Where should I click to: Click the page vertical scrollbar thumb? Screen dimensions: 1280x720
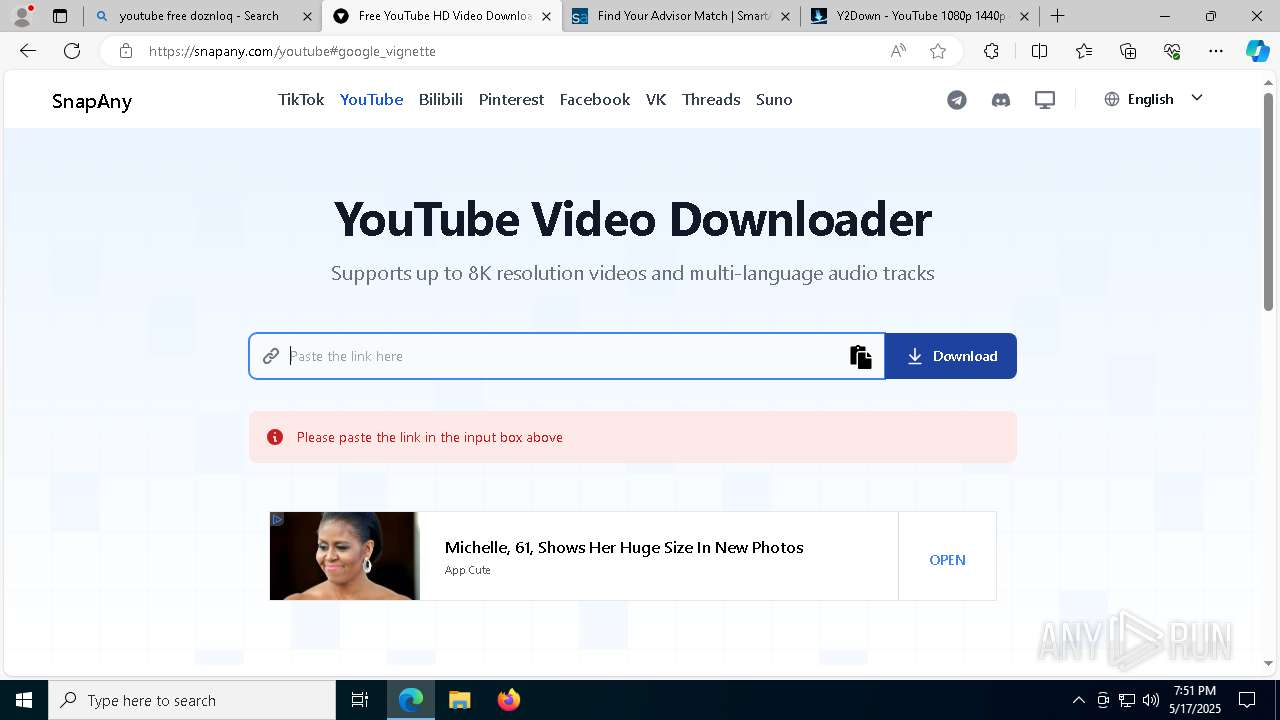point(1268,200)
